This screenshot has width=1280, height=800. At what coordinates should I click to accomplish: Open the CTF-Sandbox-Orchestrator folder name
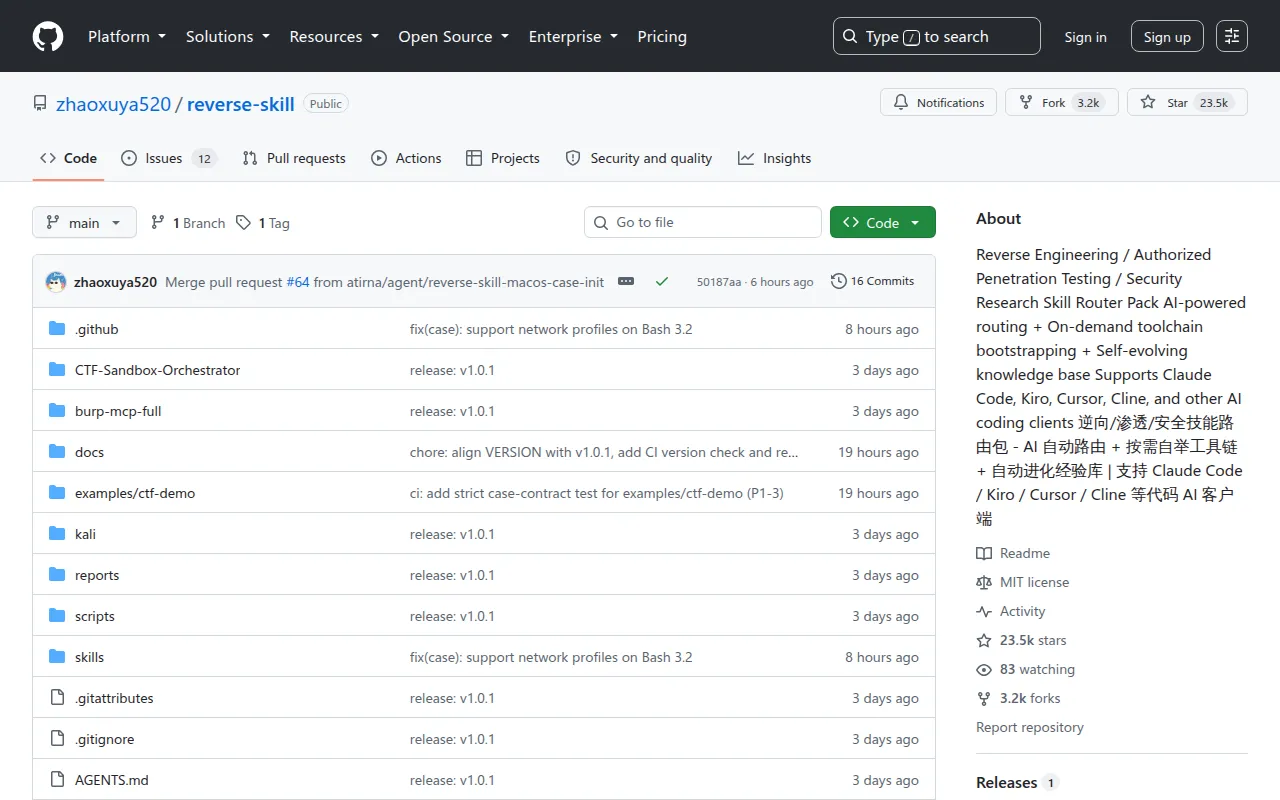158,370
